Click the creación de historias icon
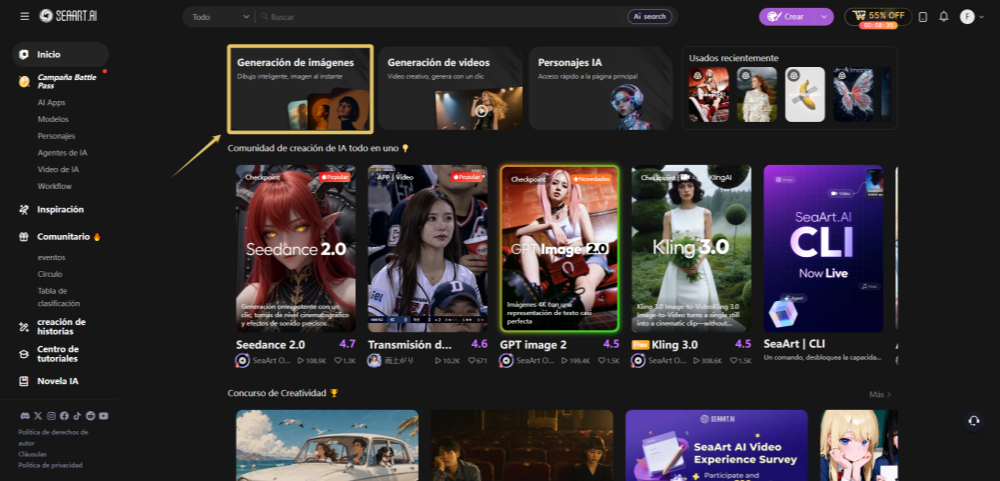Image resolution: width=1000 pixels, height=481 pixels. (x=24, y=327)
